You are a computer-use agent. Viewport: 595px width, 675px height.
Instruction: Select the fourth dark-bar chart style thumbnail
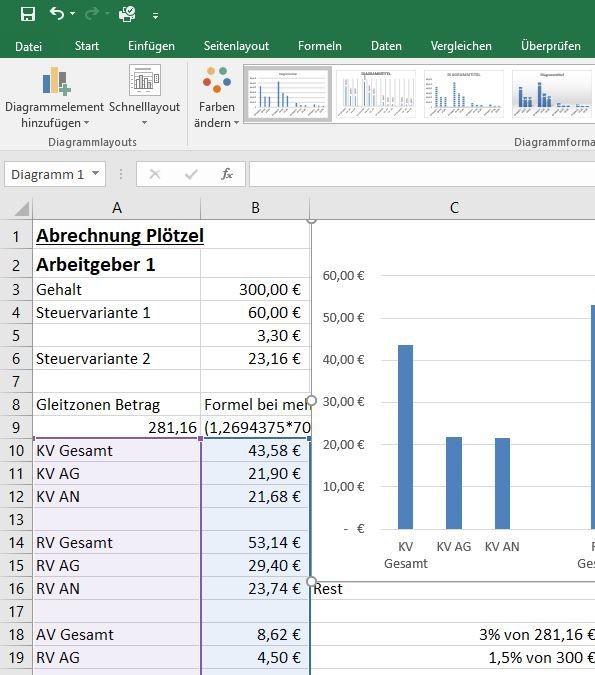pos(552,94)
